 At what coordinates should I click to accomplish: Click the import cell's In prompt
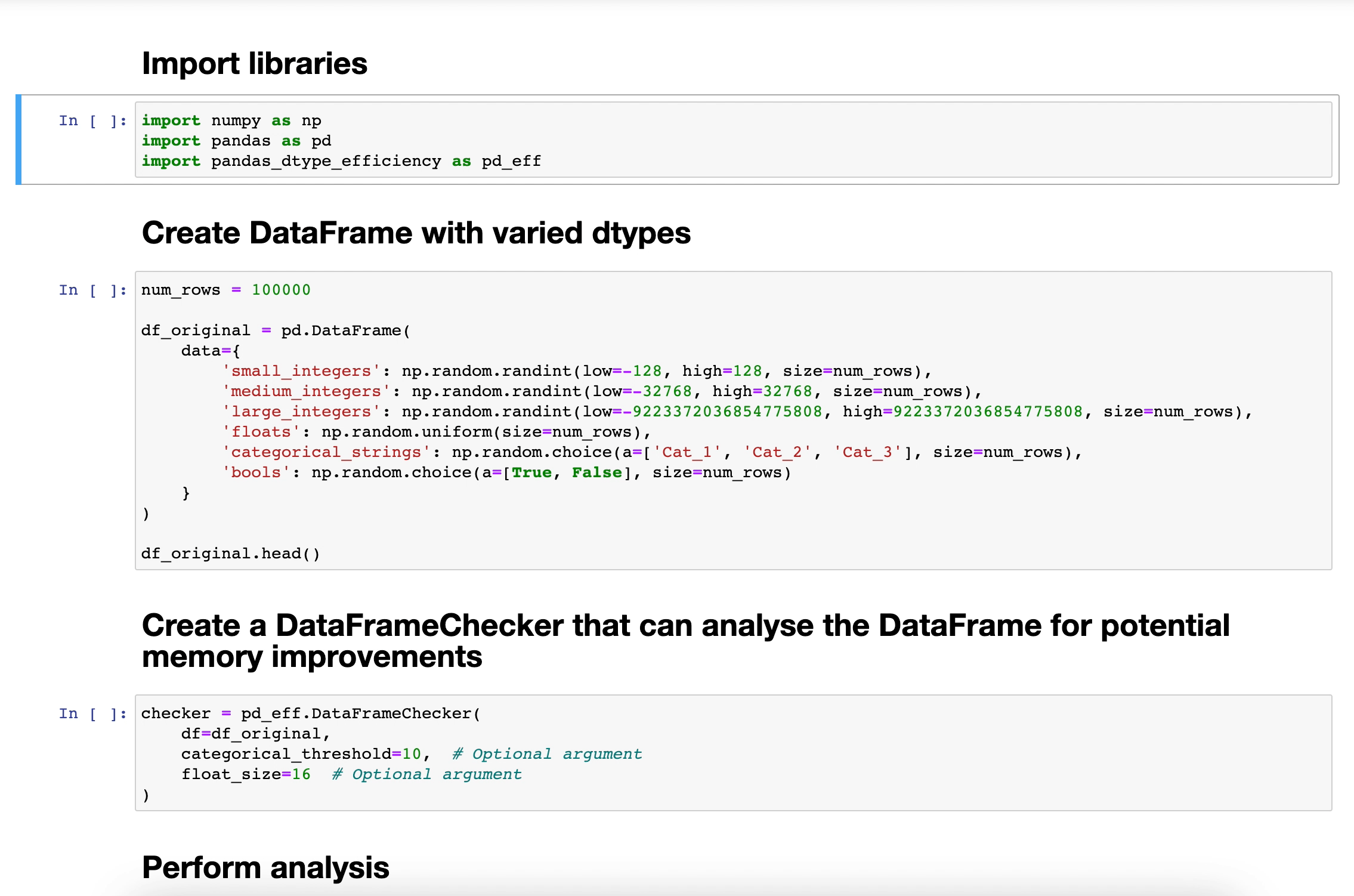[92, 121]
